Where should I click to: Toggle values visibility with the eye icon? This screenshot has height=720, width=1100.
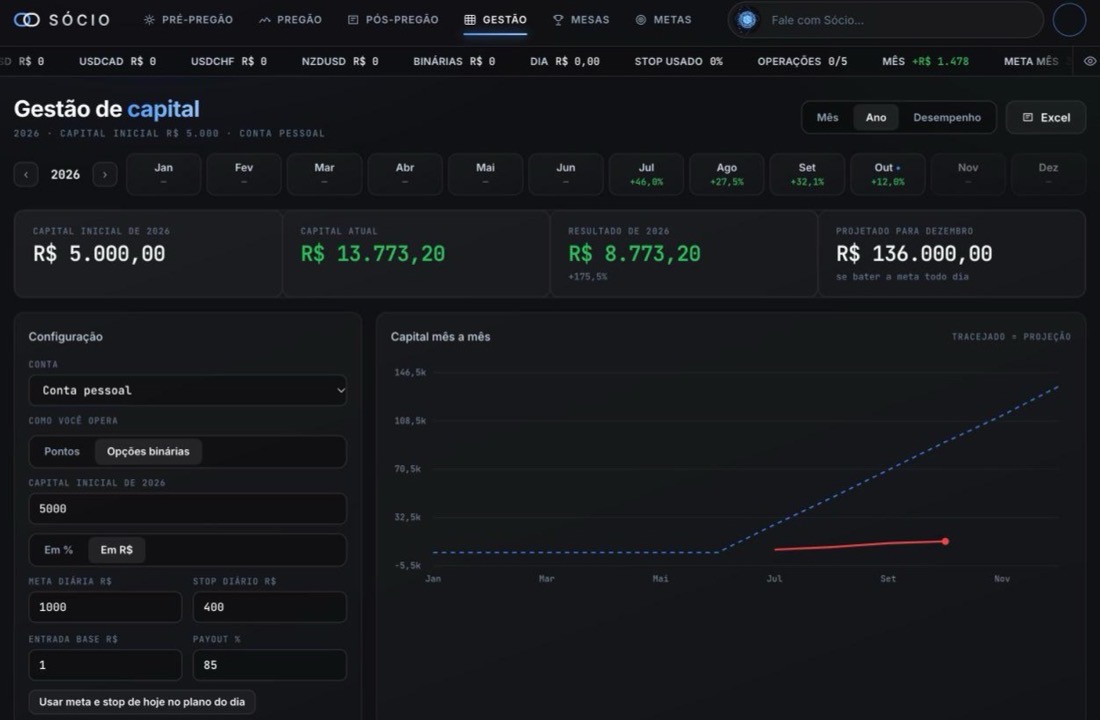(1089, 61)
